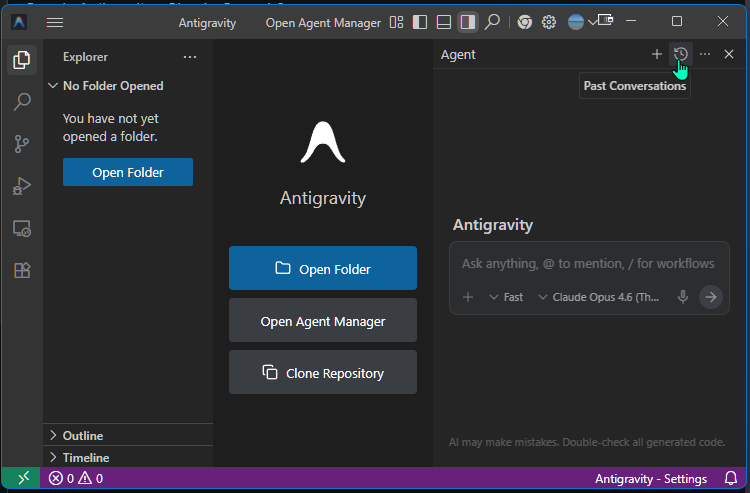Open the Extensions view
The image size is (750, 493).
(x=21, y=270)
